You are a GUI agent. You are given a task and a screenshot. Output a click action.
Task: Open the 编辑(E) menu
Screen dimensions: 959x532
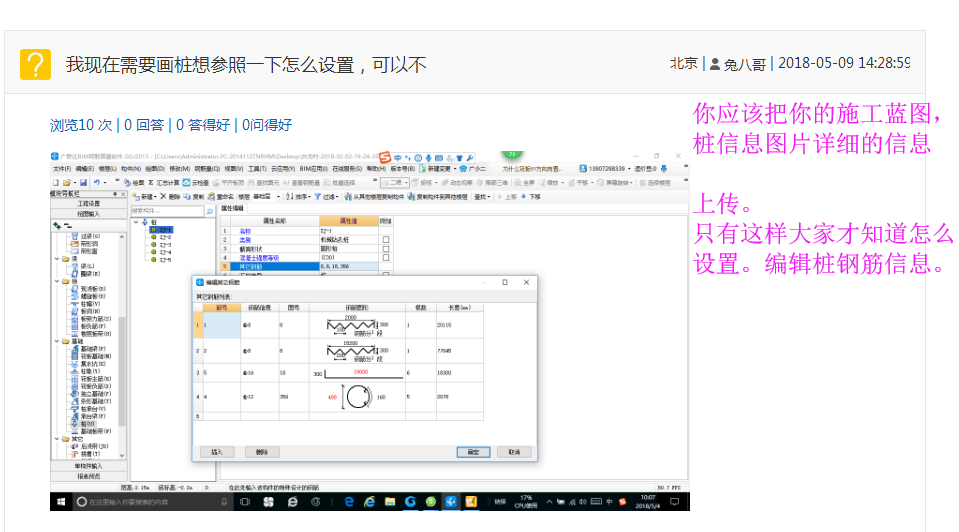pos(84,169)
